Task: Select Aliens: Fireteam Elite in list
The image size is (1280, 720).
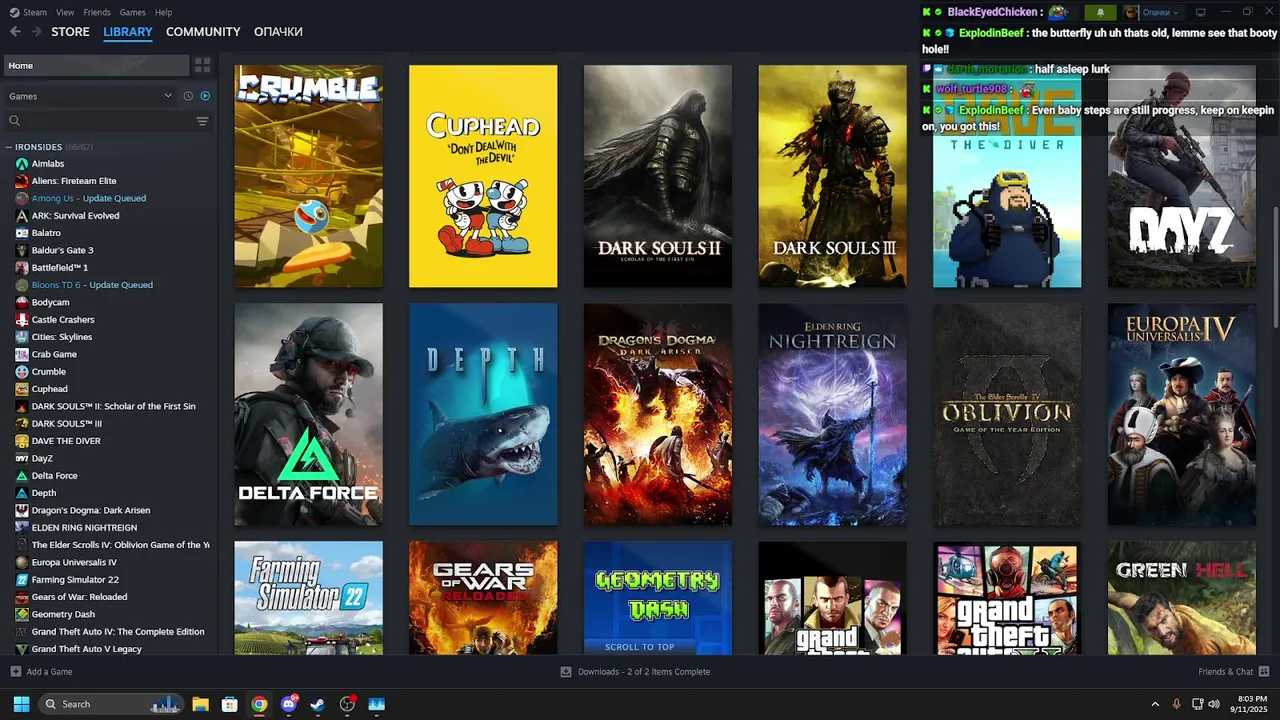Action: (74, 181)
